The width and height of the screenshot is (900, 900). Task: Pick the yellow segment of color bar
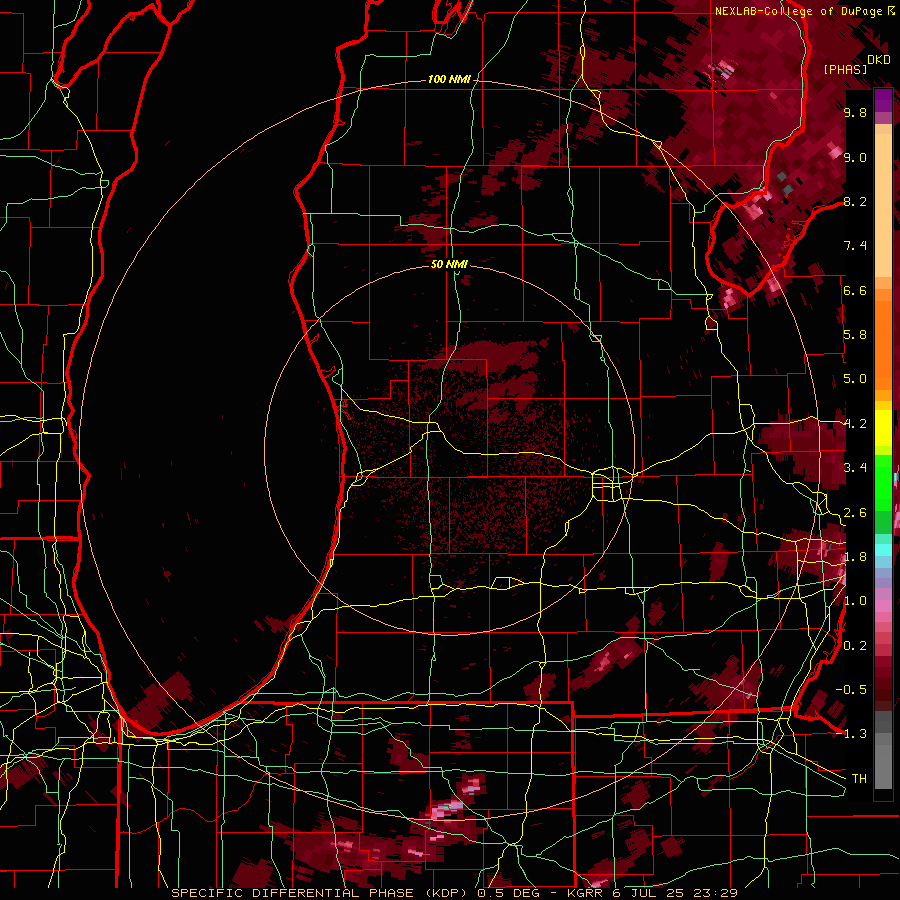tap(883, 428)
